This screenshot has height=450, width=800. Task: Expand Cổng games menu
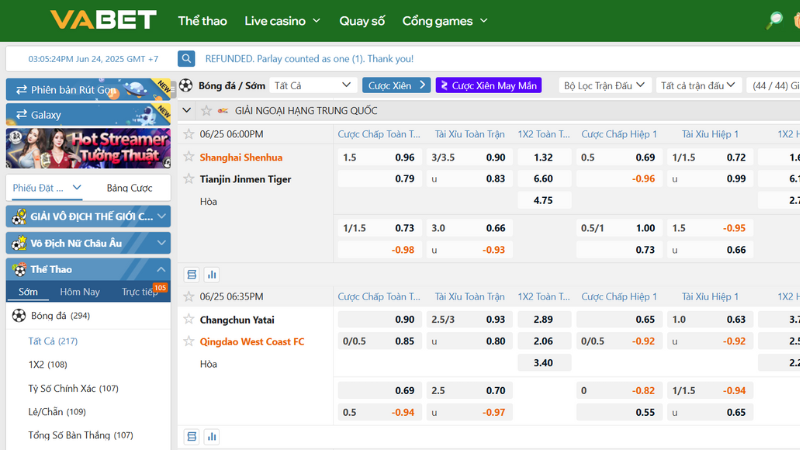[445, 21]
